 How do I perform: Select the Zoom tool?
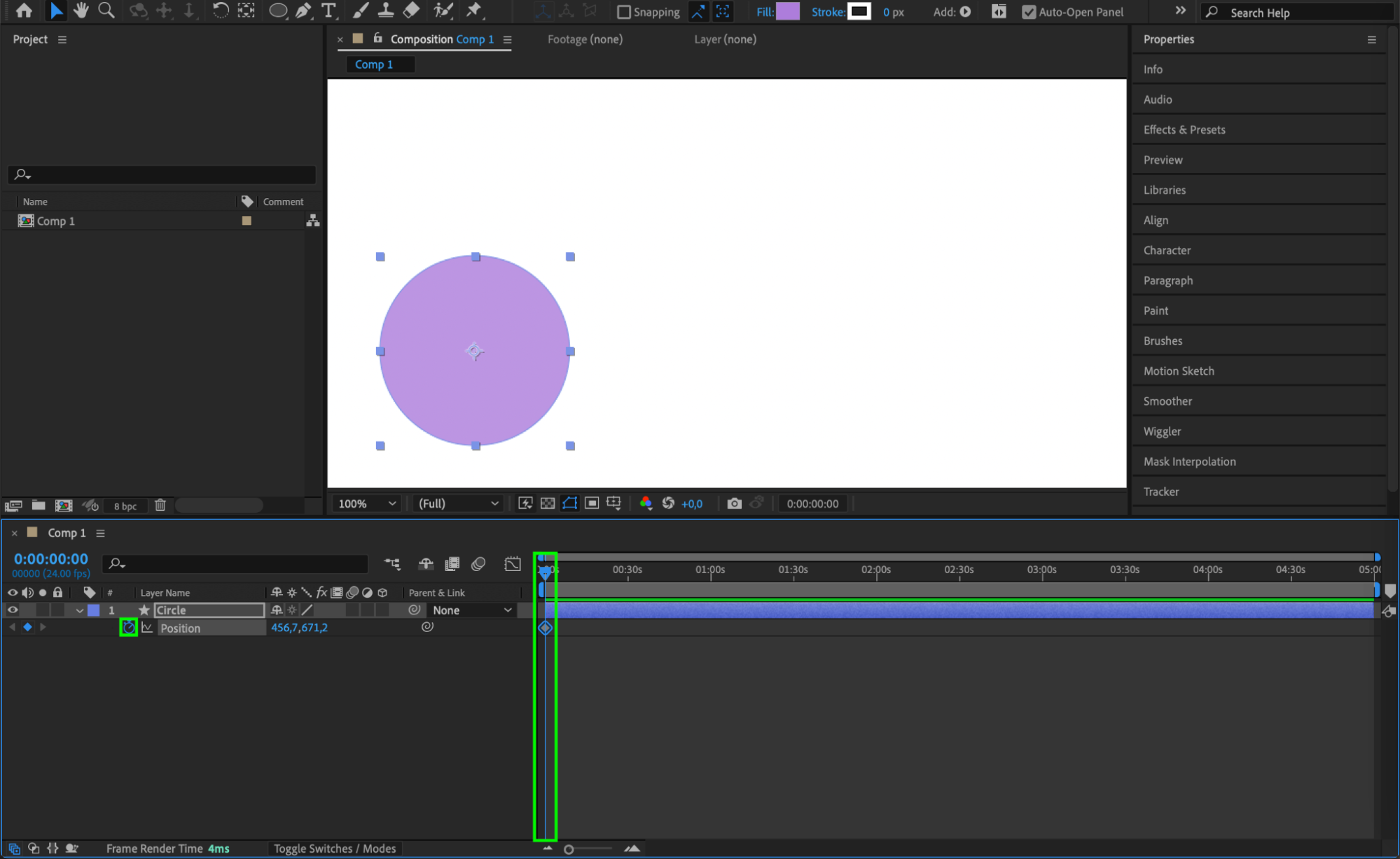[x=106, y=11]
